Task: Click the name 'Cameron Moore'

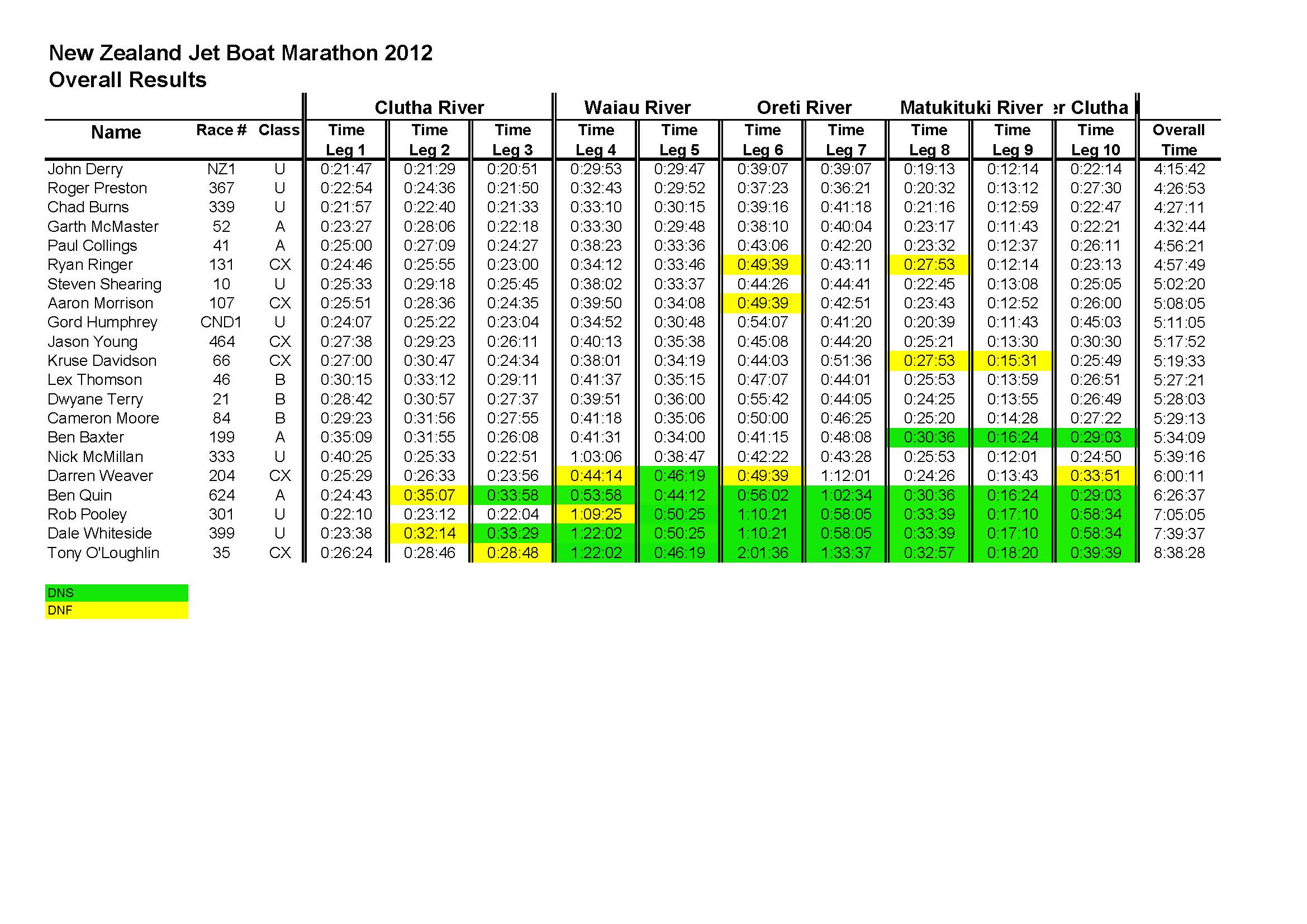Action: click(x=103, y=418)
